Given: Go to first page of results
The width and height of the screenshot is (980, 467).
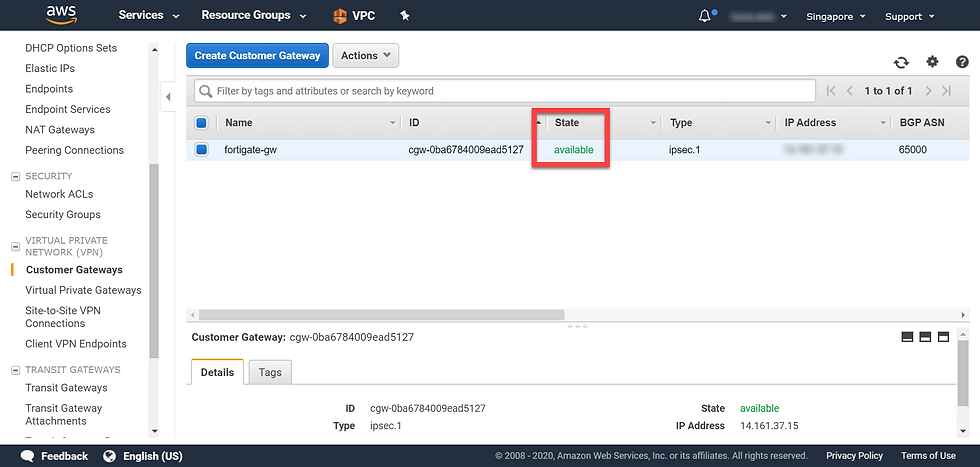Looking at the screenshot, I should pos(831,91).
